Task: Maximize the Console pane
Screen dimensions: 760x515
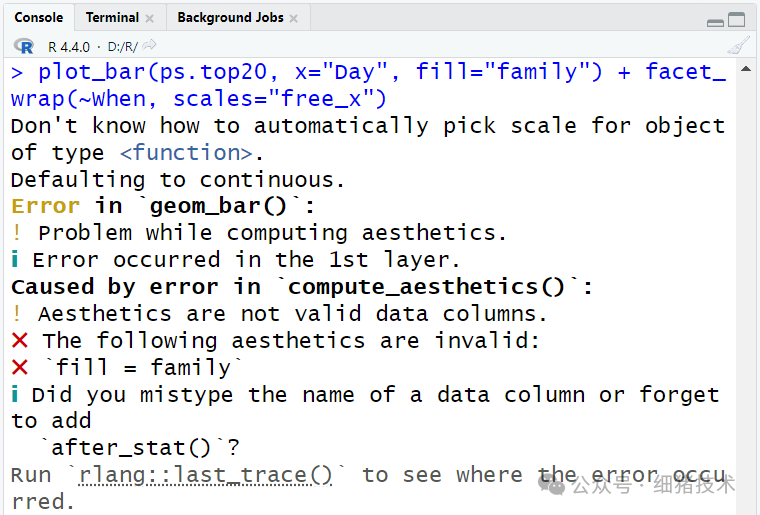Action: click(737, 19)
